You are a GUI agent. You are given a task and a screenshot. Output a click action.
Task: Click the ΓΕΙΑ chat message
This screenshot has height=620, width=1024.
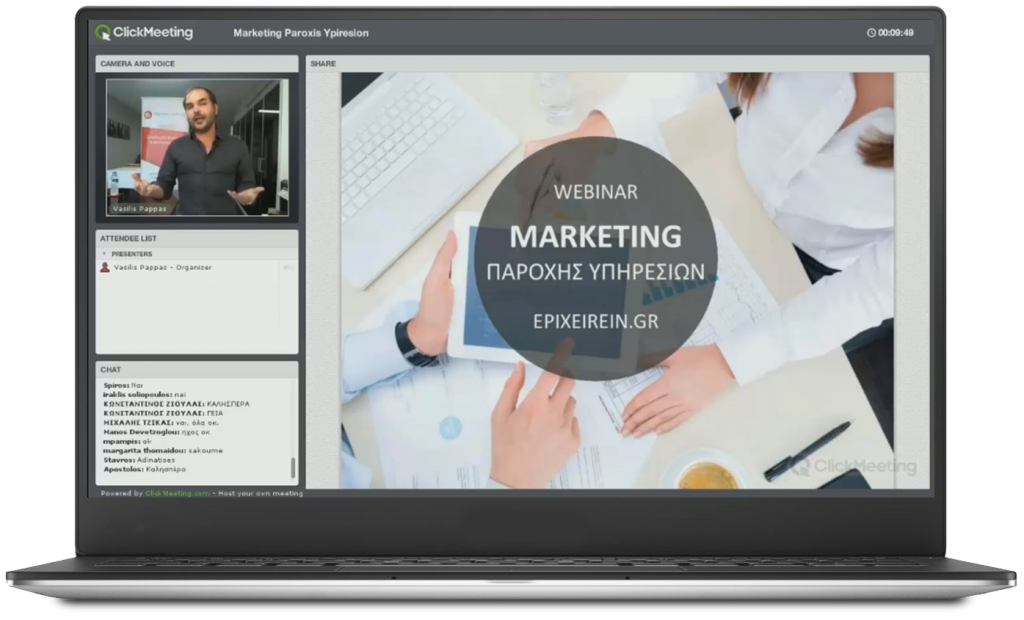point(163,413)
